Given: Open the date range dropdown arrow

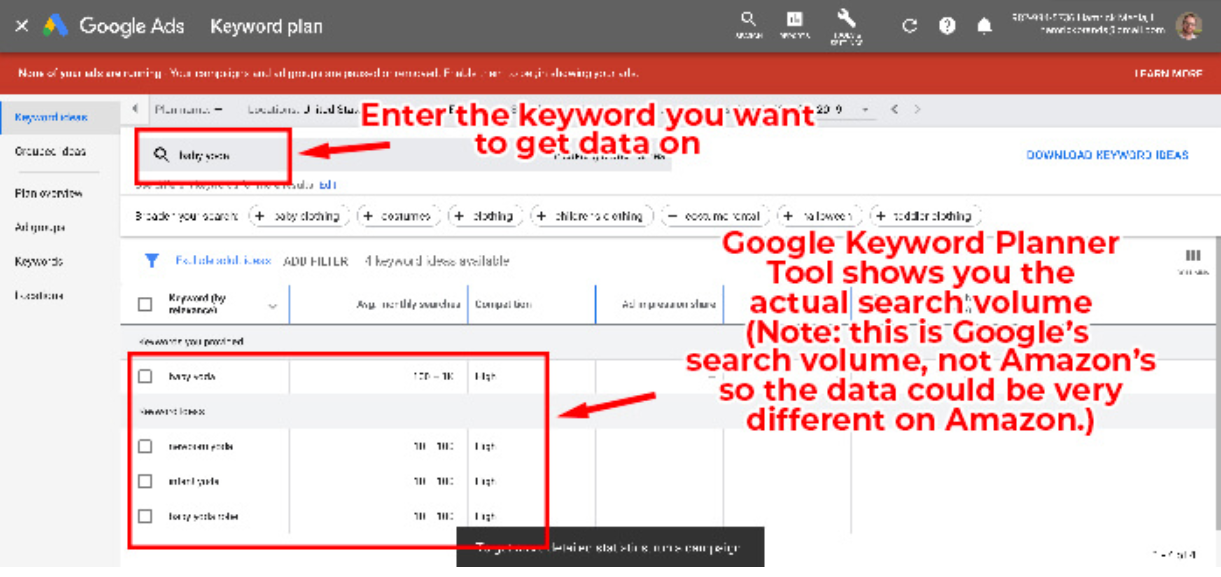Looking at the screenshot, I should (865, 109).
